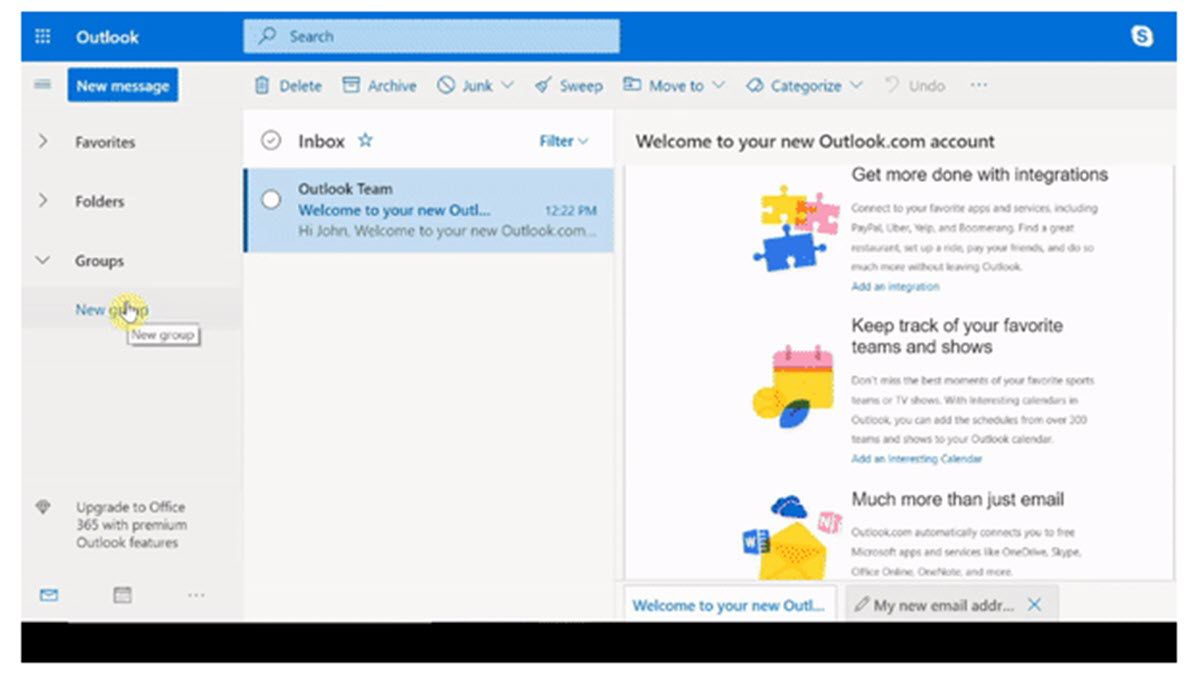Open Skype from the header
1200x684 pixels.
pyautogui.click(x=1141, y=37)
